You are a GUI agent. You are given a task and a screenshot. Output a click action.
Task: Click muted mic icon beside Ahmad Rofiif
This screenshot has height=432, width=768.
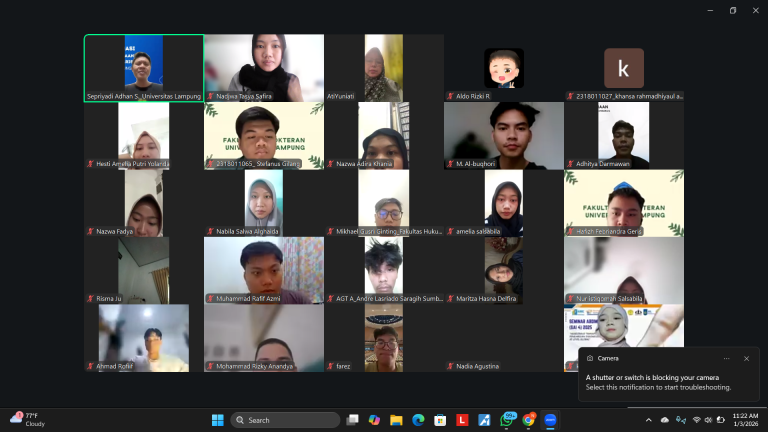coord(90,366)
